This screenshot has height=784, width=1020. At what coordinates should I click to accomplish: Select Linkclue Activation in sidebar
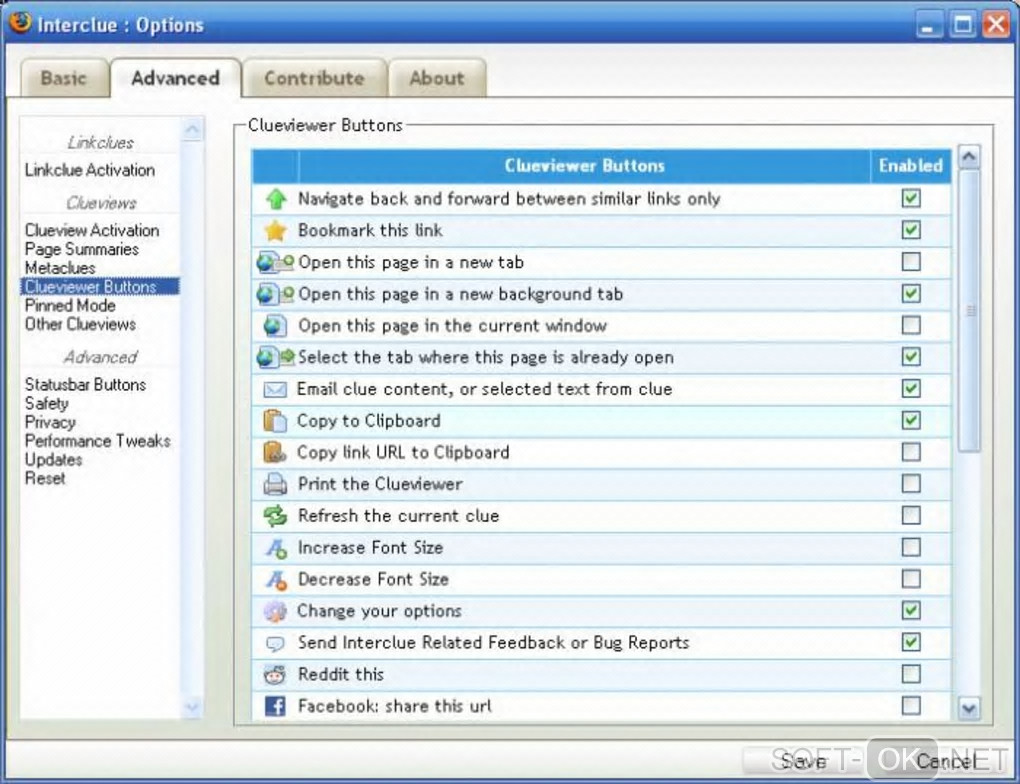click(90, 170)
